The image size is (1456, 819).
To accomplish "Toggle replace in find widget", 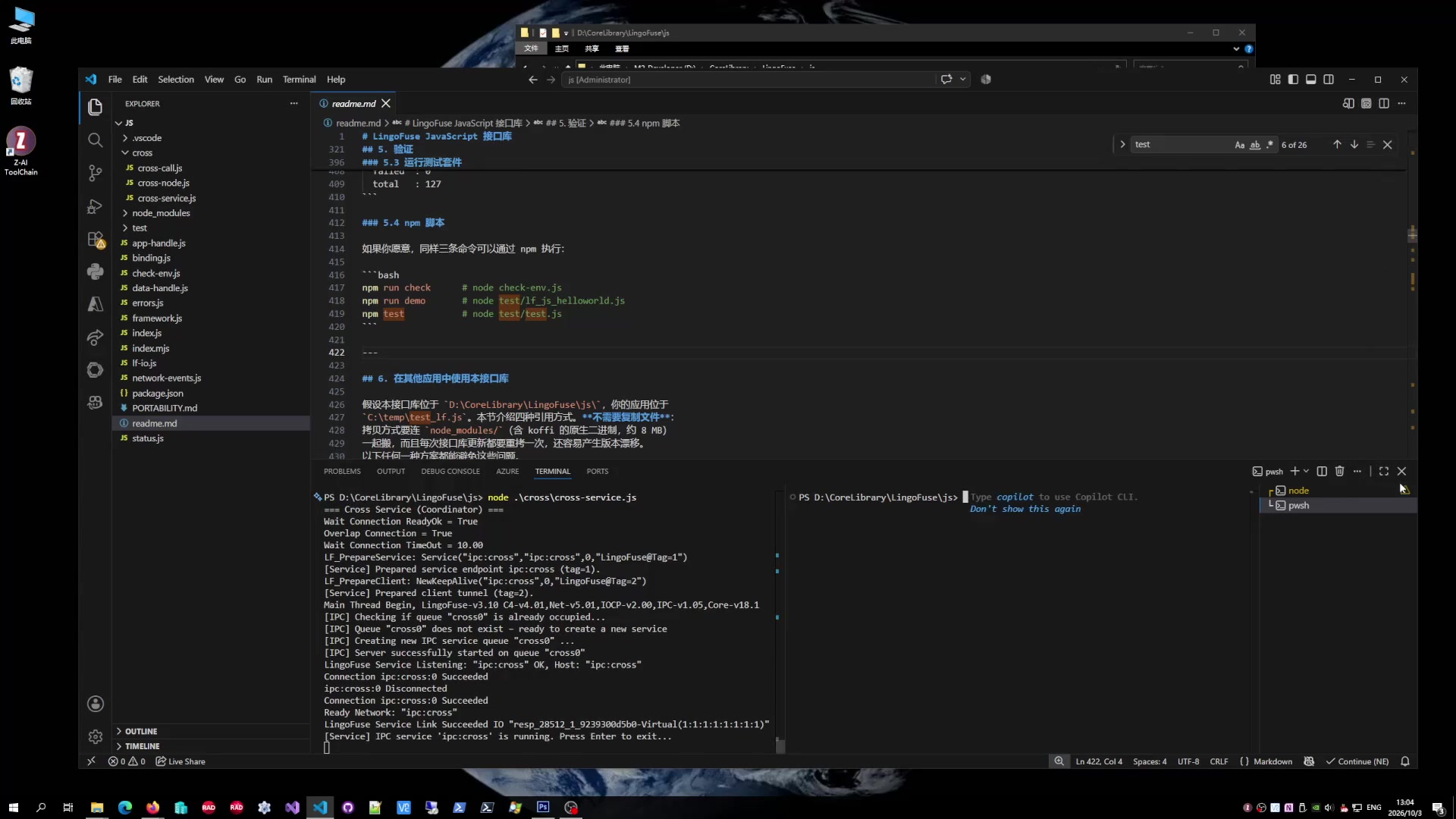I will coord(1122,144).
